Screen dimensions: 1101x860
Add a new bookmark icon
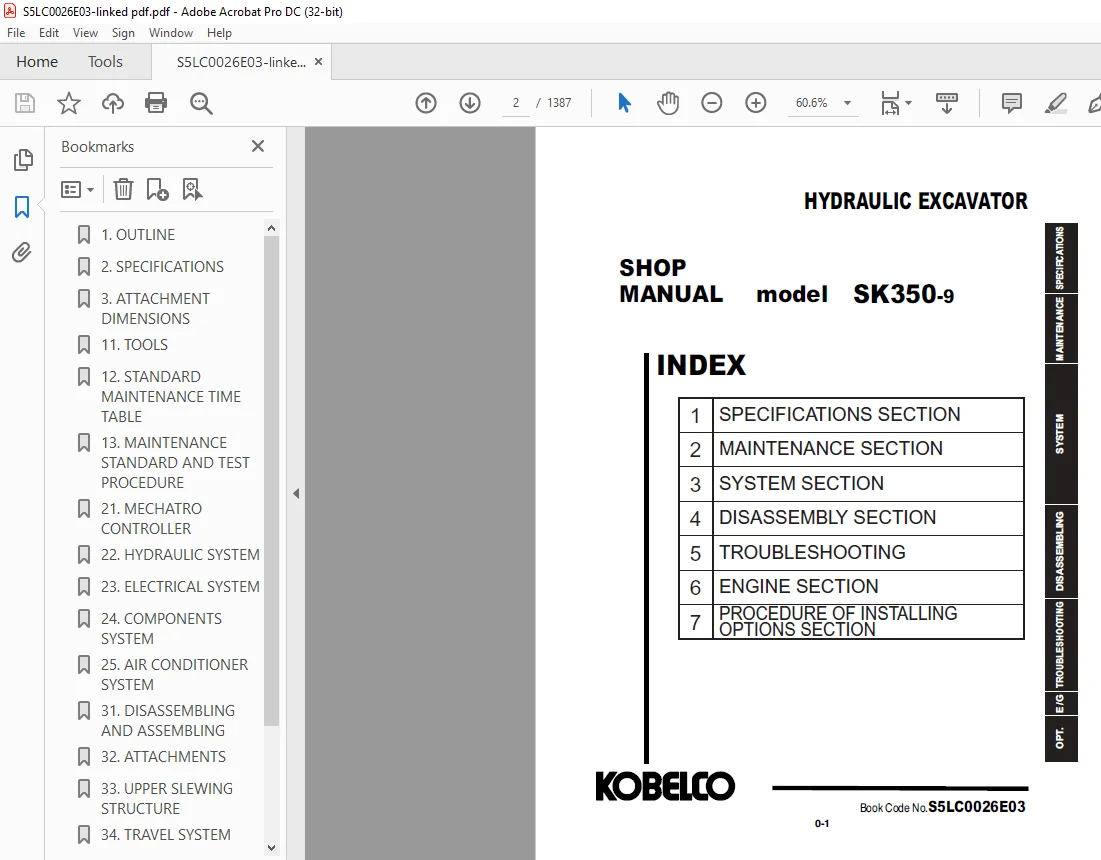pos(157,190)
